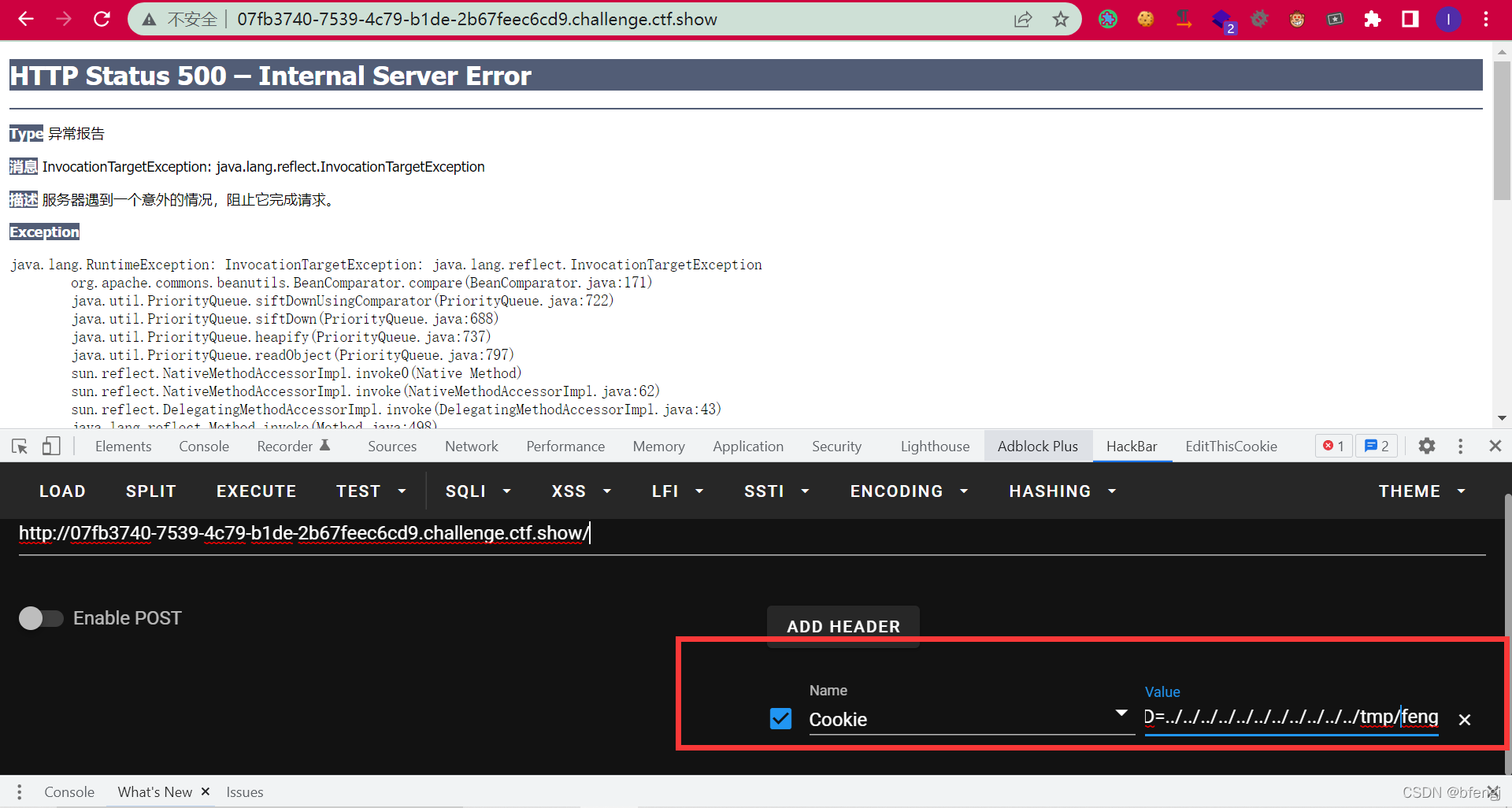
Task: Open the grey gear extension icon in toolbar
Action: coord(1259,19)
